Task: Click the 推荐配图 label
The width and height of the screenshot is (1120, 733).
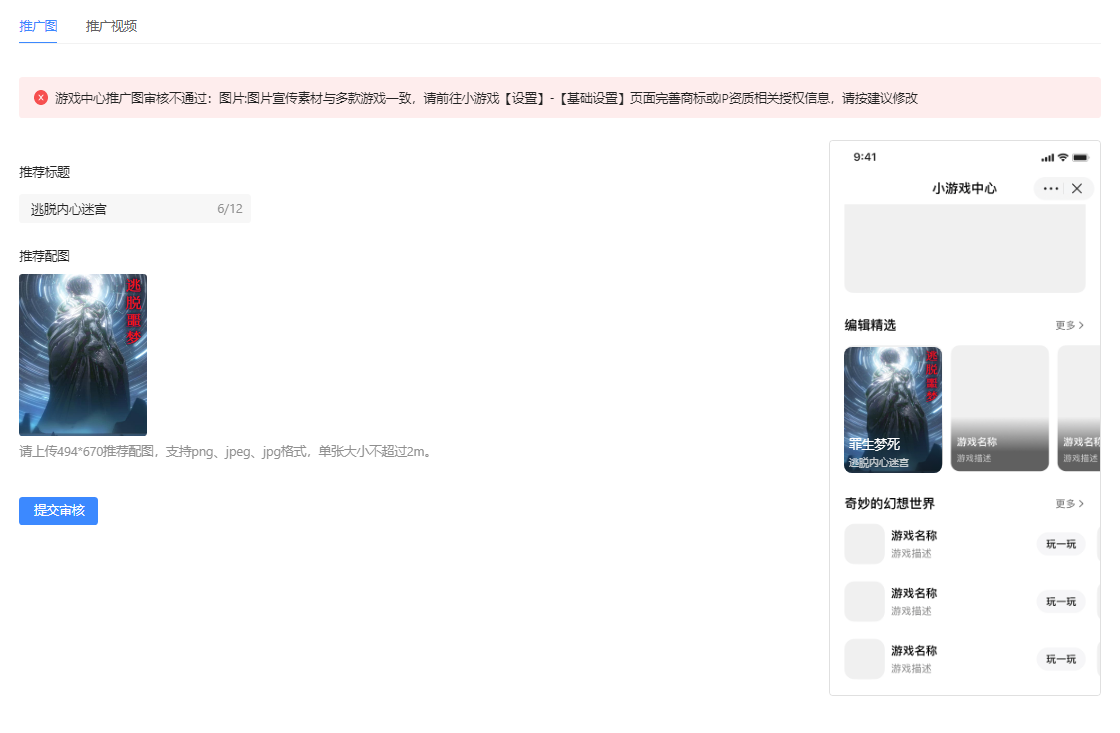Action: [x=44, y=256]
